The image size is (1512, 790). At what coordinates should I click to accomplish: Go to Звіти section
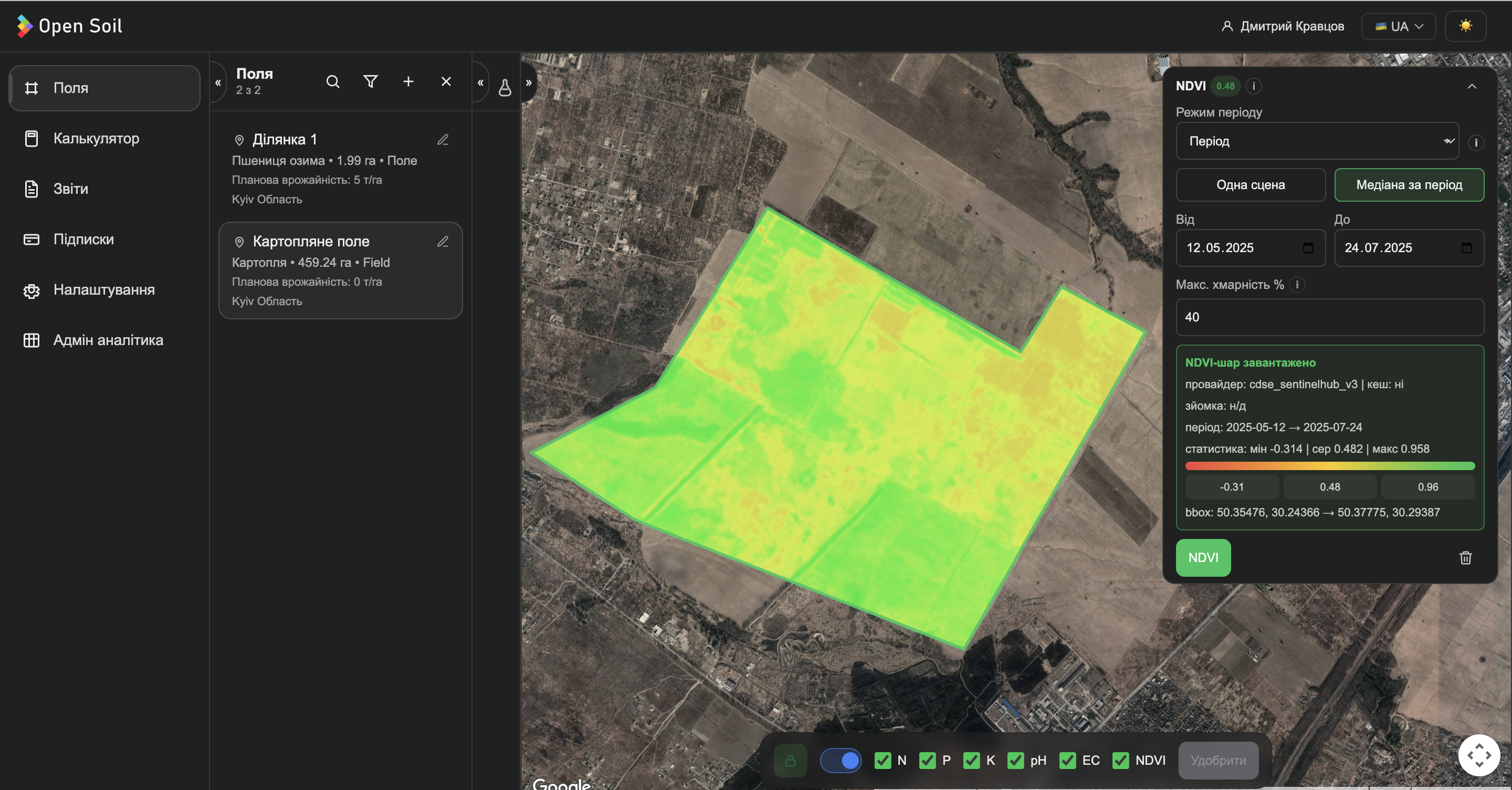(104, 189)
